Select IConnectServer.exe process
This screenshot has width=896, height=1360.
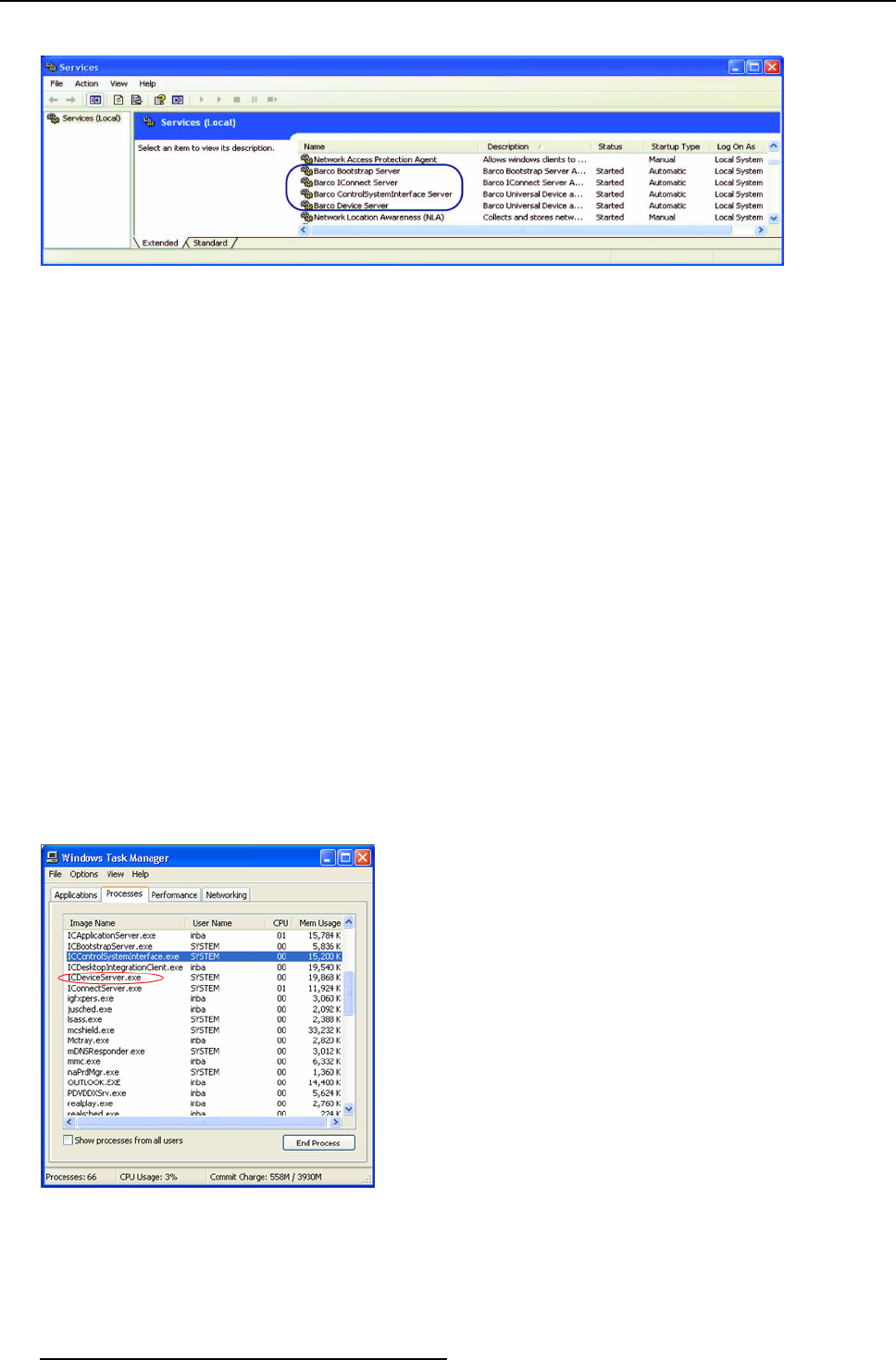coord(204,988)
